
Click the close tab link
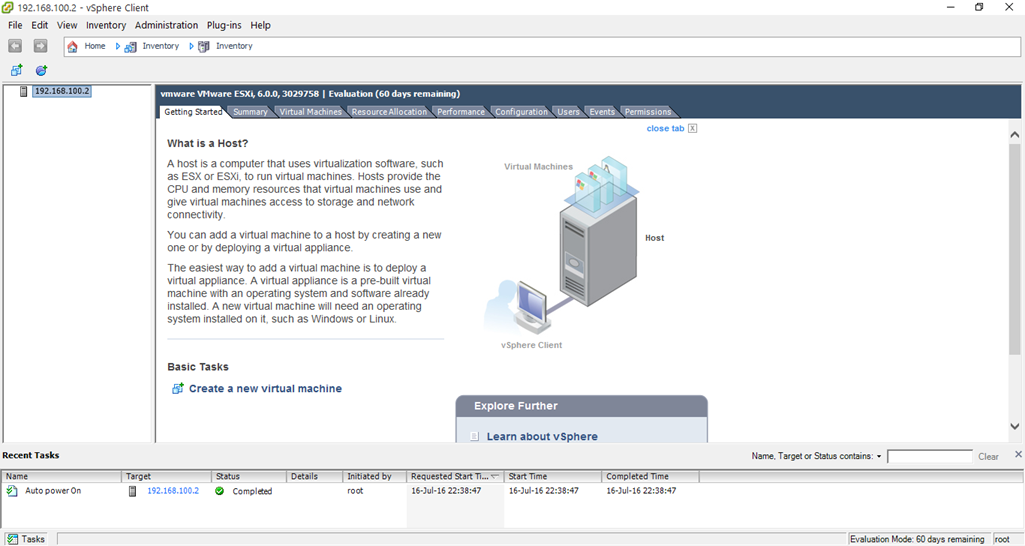(x=665, y=128)
